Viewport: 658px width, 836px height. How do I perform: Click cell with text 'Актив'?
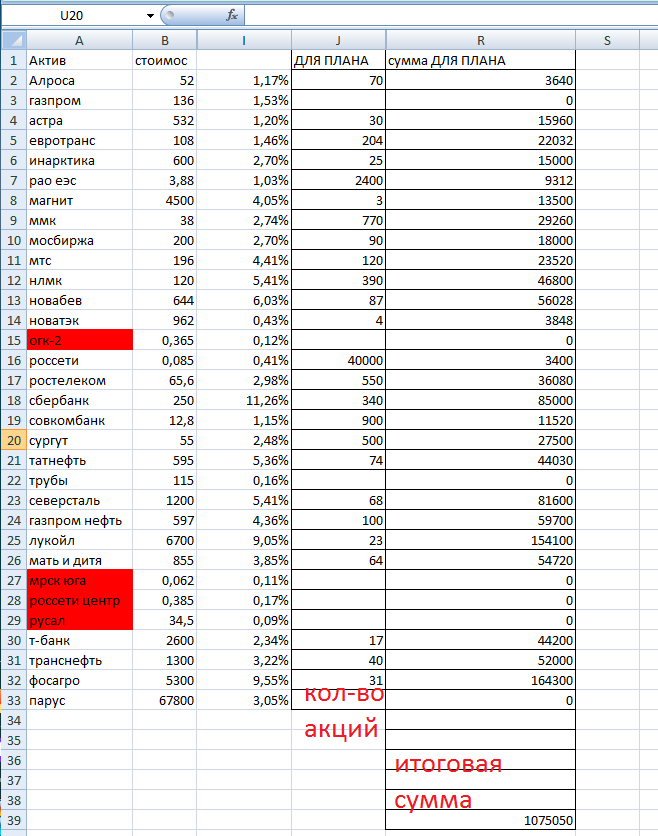pyautogui.click(x=79, y=60)
